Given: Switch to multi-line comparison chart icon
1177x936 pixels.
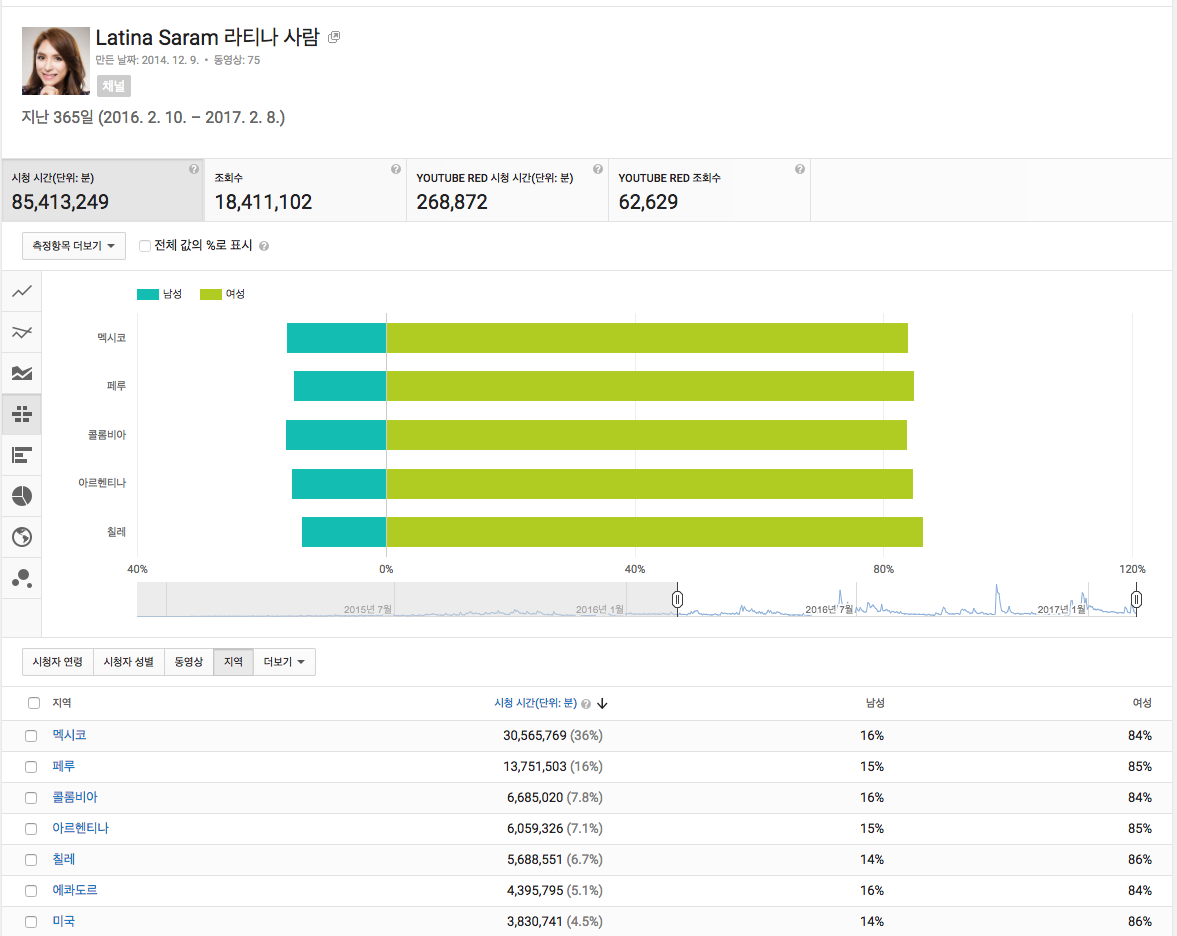Looking at the screenshot, I should tap(22, 332).
